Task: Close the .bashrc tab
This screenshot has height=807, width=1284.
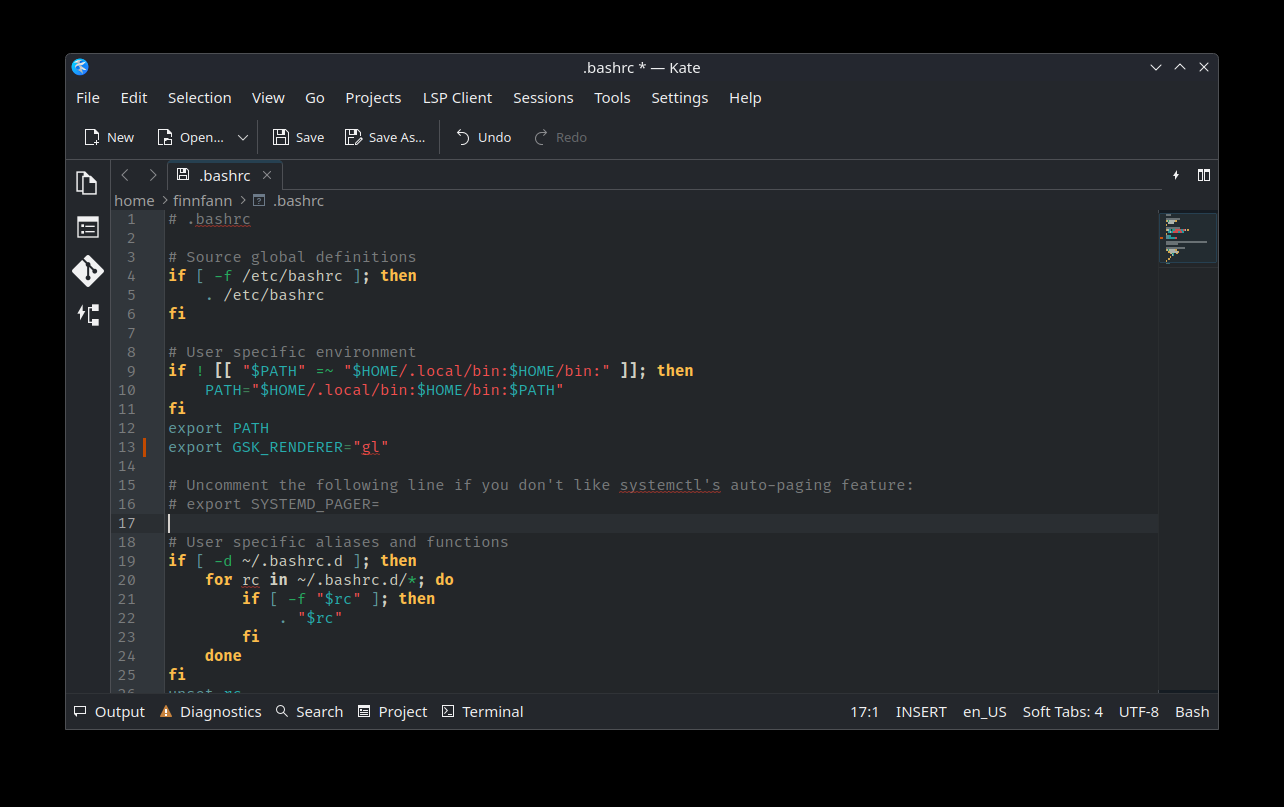Action: [267, 175]
